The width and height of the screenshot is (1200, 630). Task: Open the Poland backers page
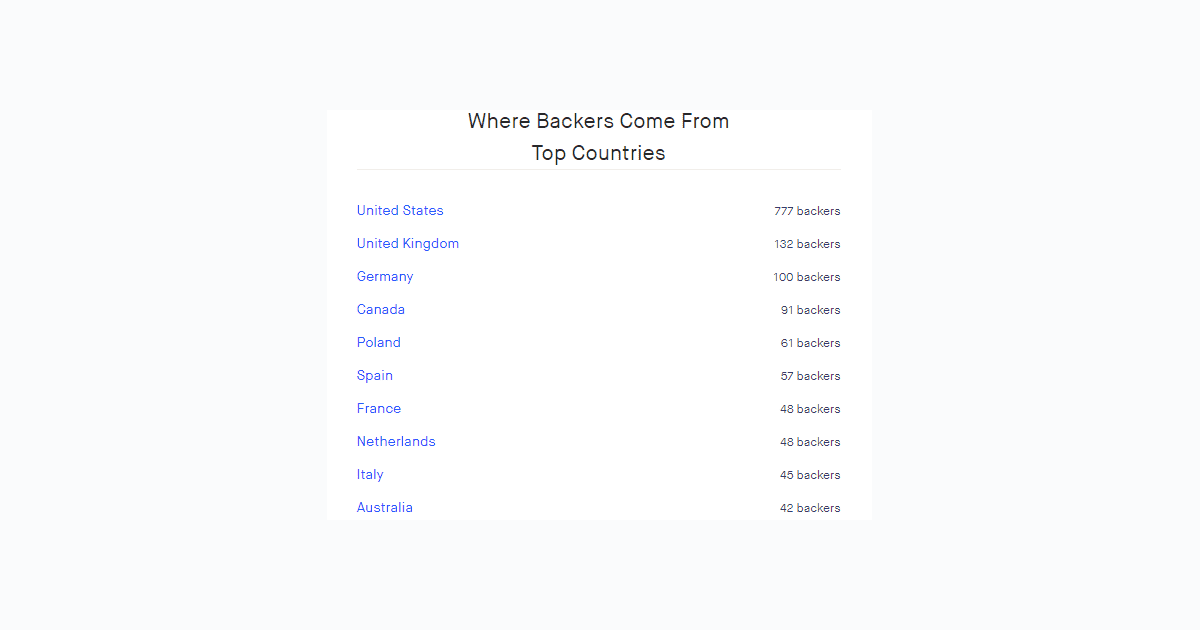pyautogui.click(x=378, y=342)
